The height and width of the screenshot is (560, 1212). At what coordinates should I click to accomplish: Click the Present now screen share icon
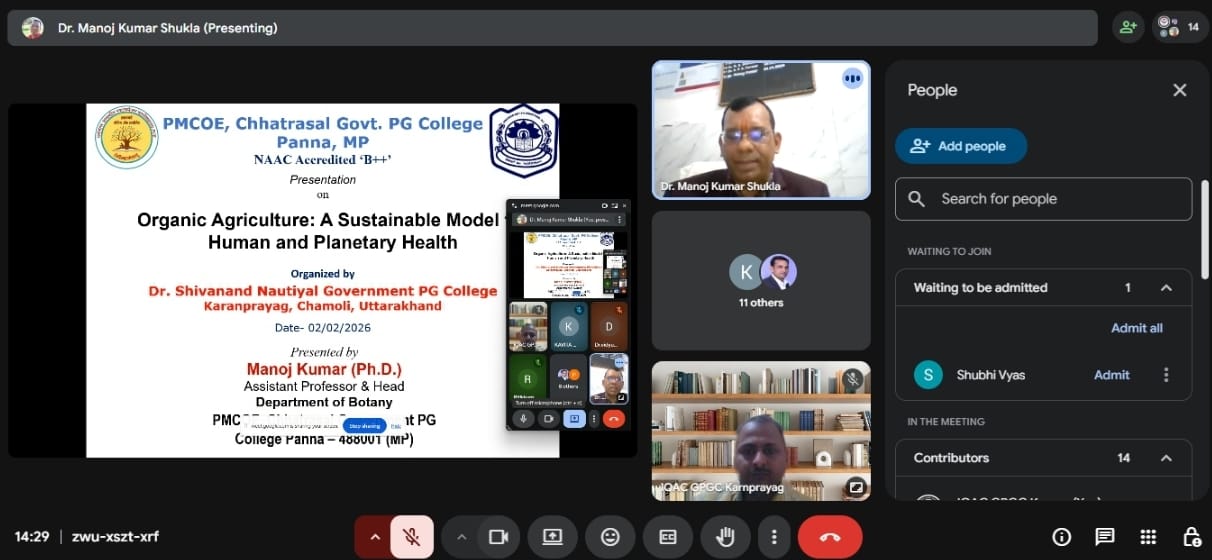pos(552,537)
